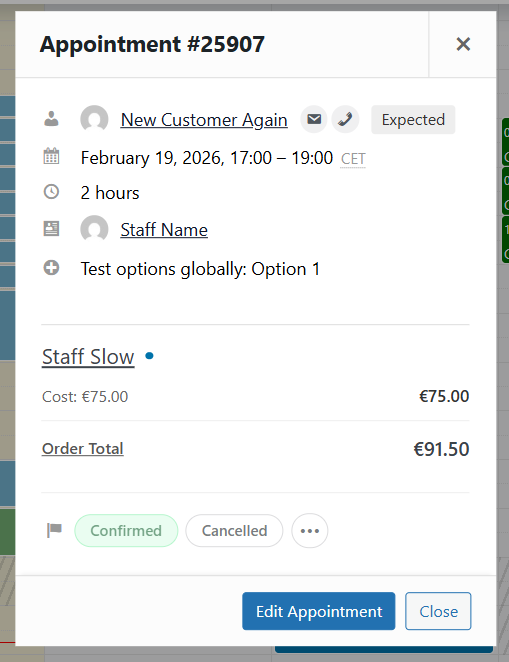The image size is (509, 662).
Task: Click the staff ID card icon
Action: pos(51,228)
